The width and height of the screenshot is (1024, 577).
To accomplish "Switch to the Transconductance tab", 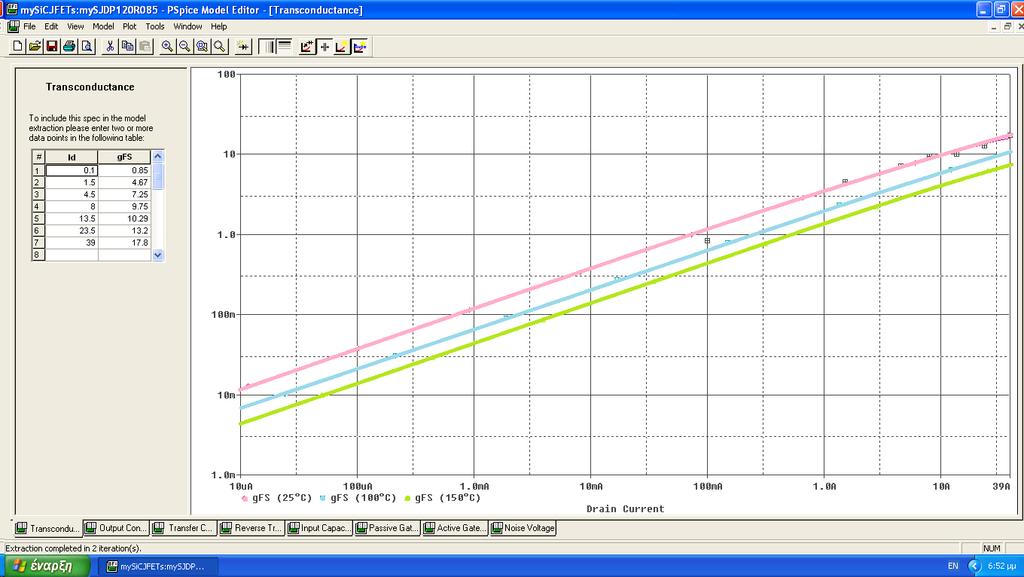I will coord(48,528).
